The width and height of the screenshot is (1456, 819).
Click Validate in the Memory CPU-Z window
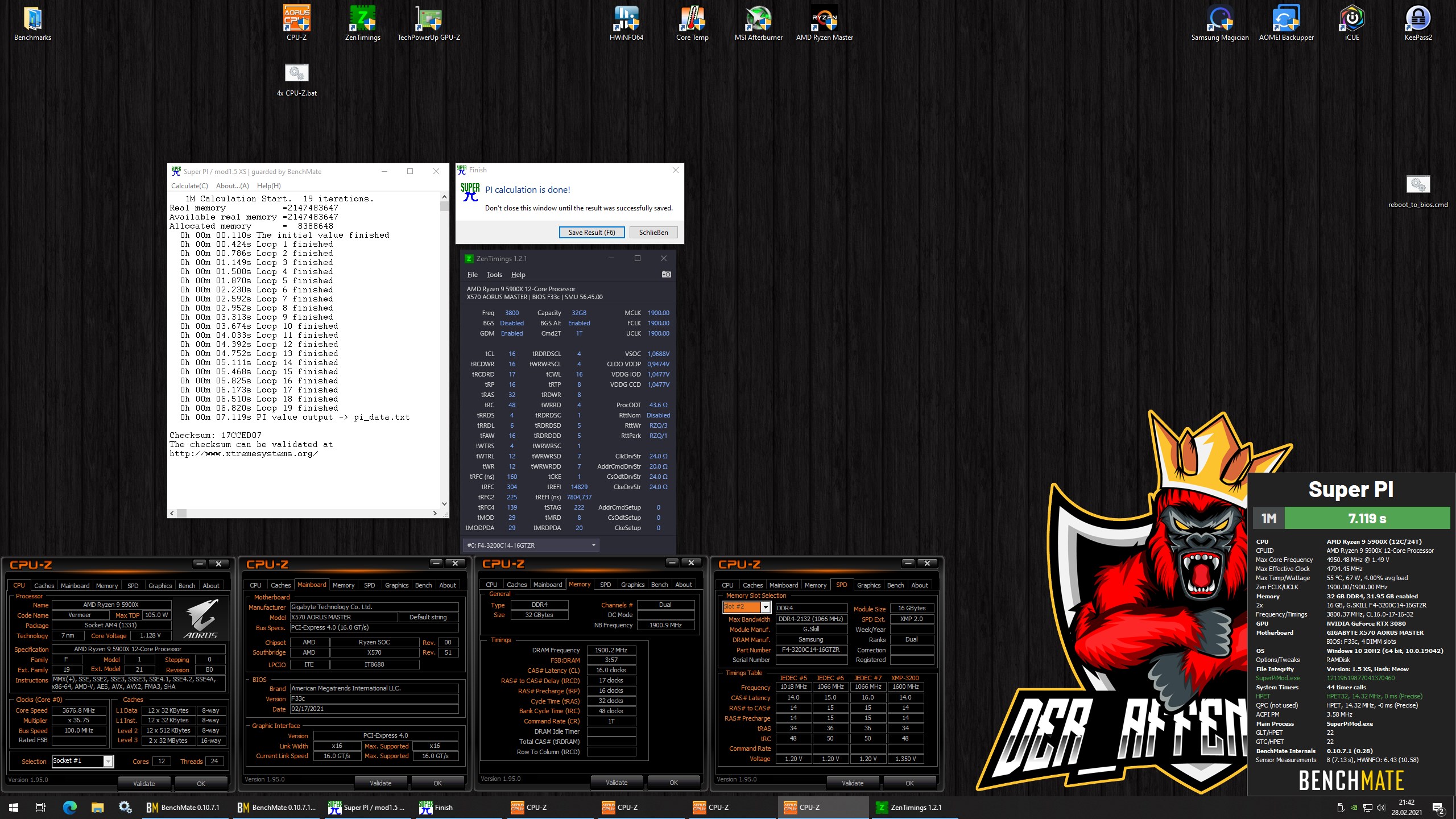tap(617, 783)
